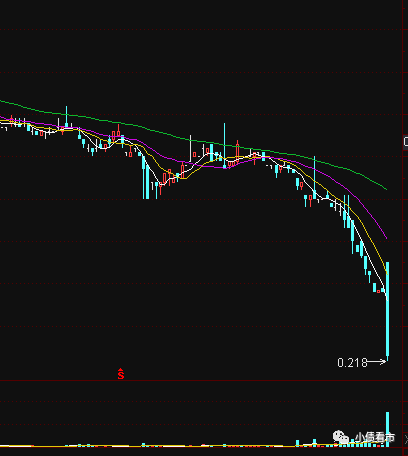Select the twin cyan candles at mid-chart low
This screenshot has height=456, width=408.
point(146,177)
